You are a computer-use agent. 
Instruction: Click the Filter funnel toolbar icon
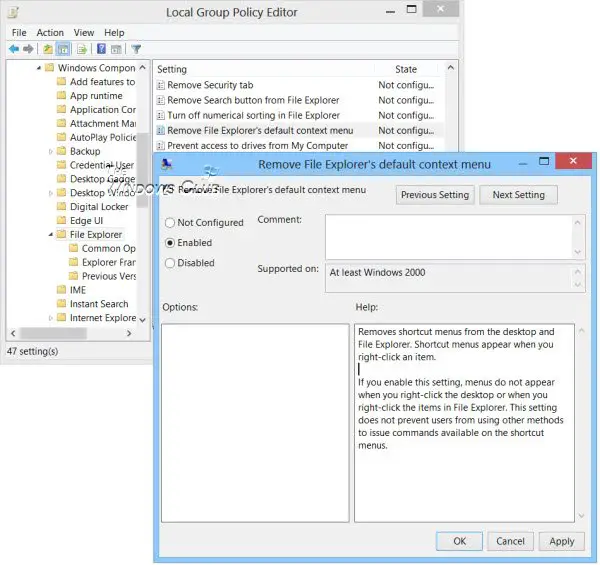coord(136,49)
